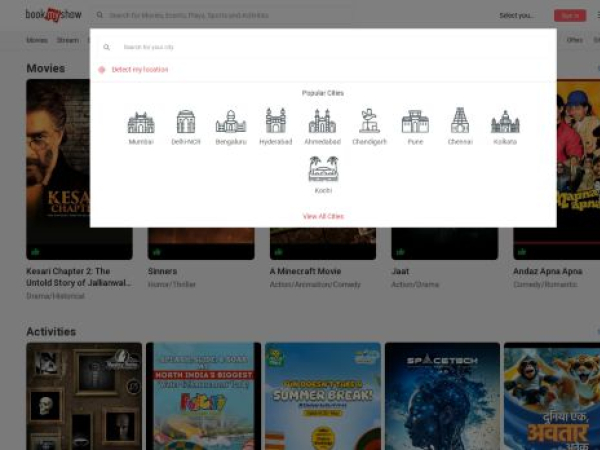Click the city search magnifier icon
This screenshot has height=450, width=600.
click(x=106, y=47)
